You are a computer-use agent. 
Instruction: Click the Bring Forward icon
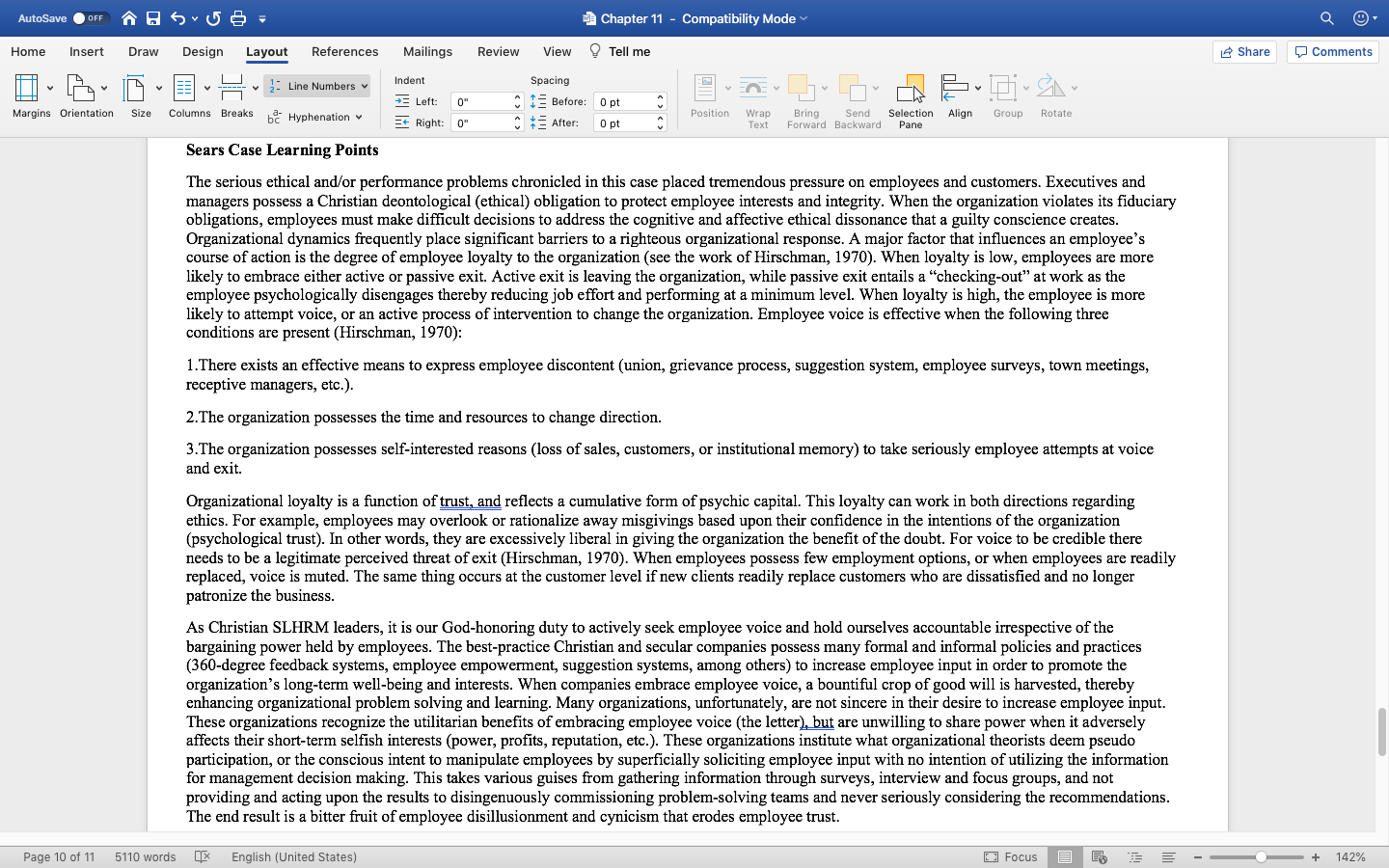(802, 88)
